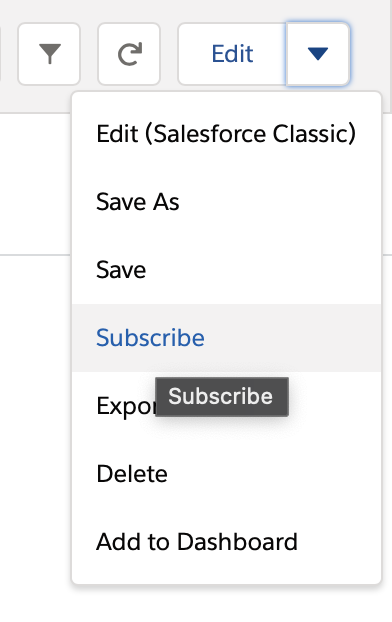Reload report data using circular arrow

(x=129, y=54)
